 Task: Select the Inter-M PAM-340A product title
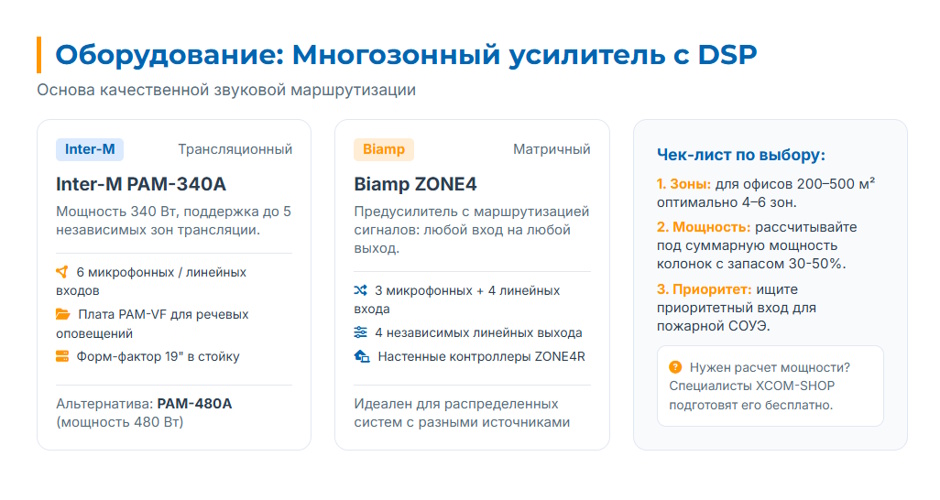coord(141,184)
